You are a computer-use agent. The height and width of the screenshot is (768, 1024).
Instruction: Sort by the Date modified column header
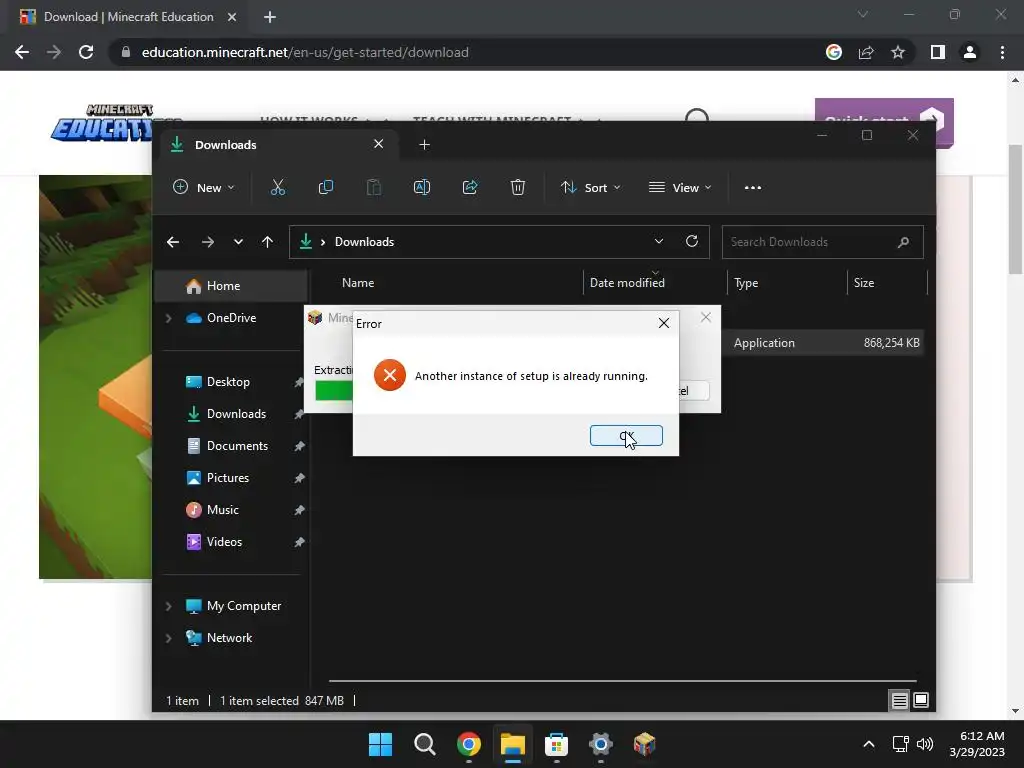coord(627,283)
